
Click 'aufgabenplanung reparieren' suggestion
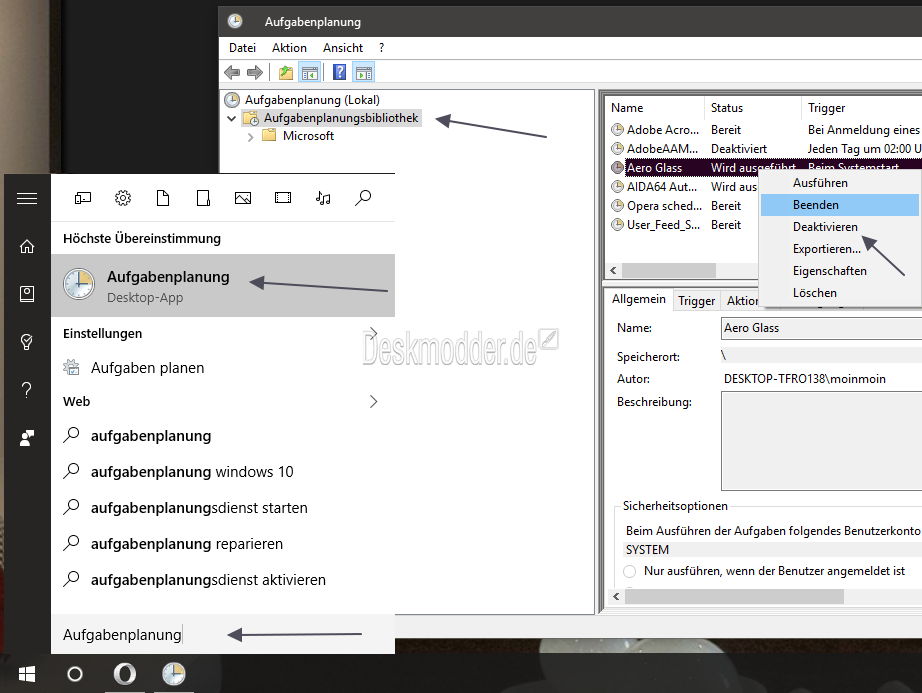click(223, 544)
